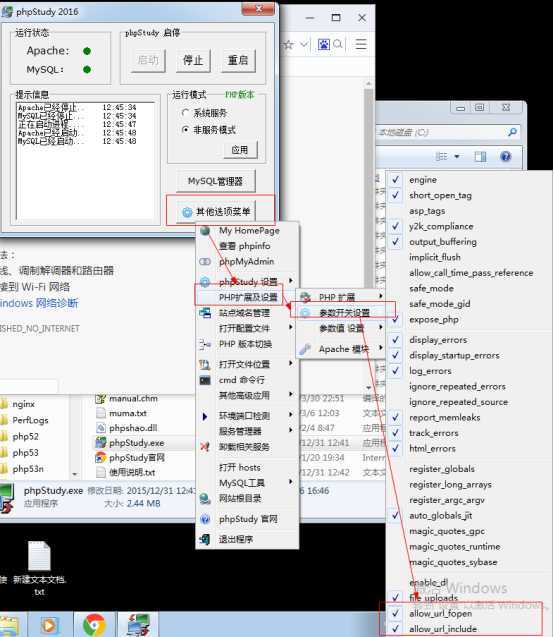This screenshot has height=637, width=554.
Task: Click the 应用 button
Action: point(240,150)
